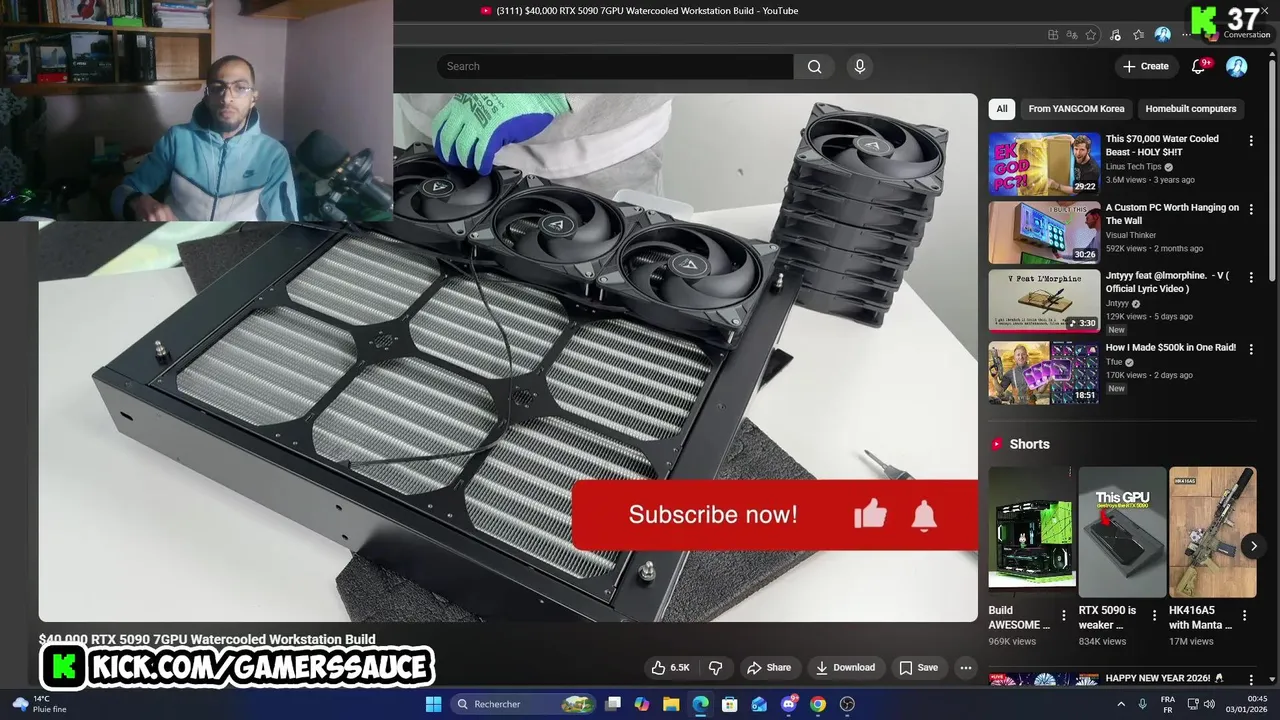Activate voice search microphone icon
Viewport: 1280px width, 720px height.
pyautogui.click(x=859, y=66)
